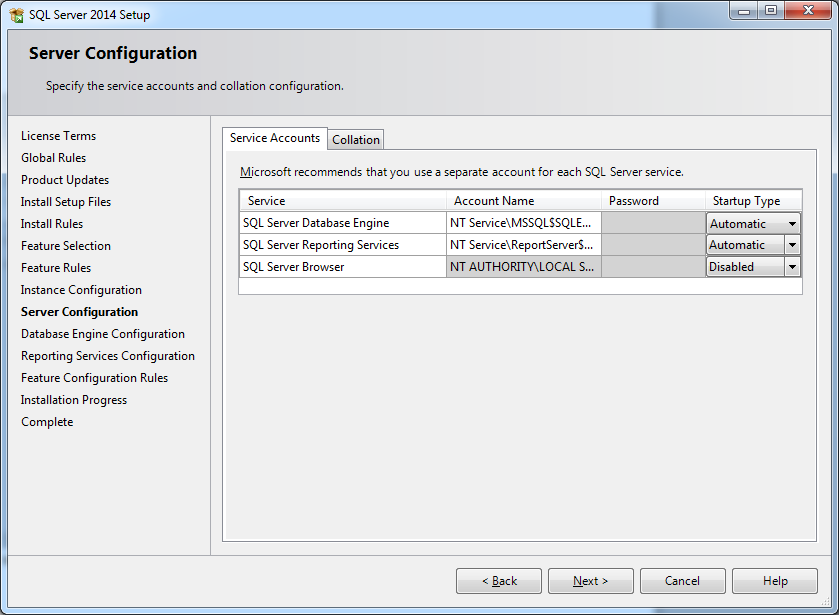The width and height of the screenshot is (839, 615).
Task: Click Global Rules in the steps list
Action: click(x=54, y=158)
